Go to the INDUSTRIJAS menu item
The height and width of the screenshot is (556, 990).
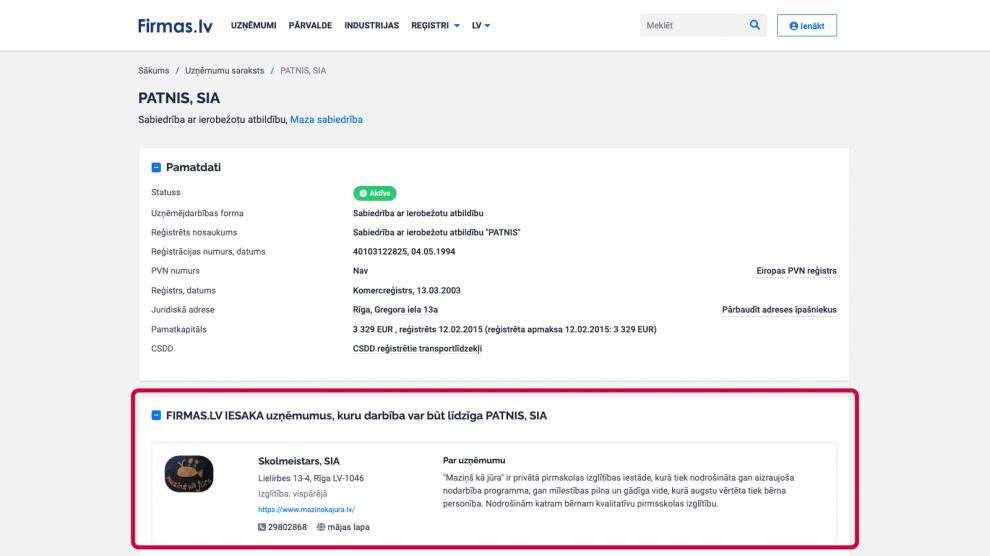click(371, 25)
